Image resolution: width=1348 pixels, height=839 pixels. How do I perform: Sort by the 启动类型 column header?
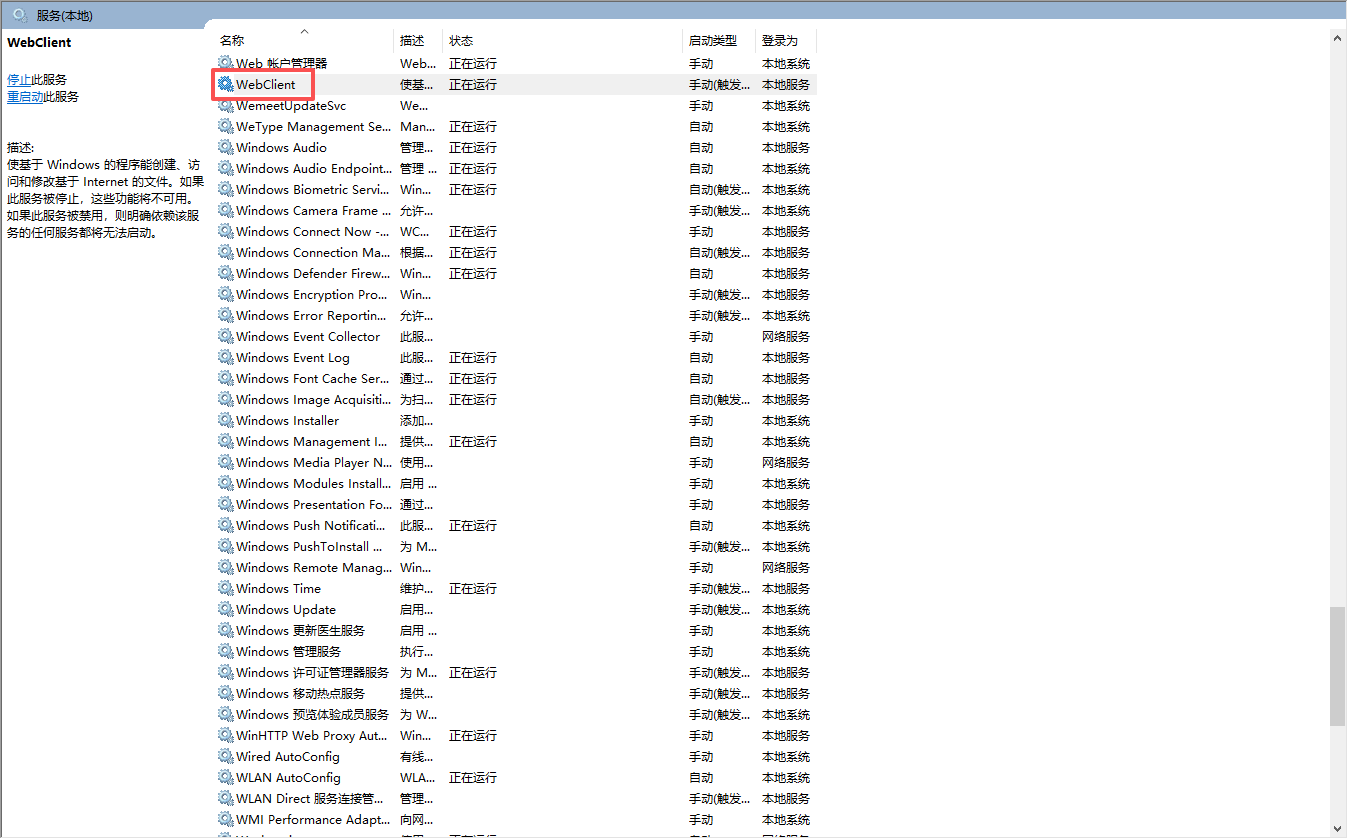point(712,41)
